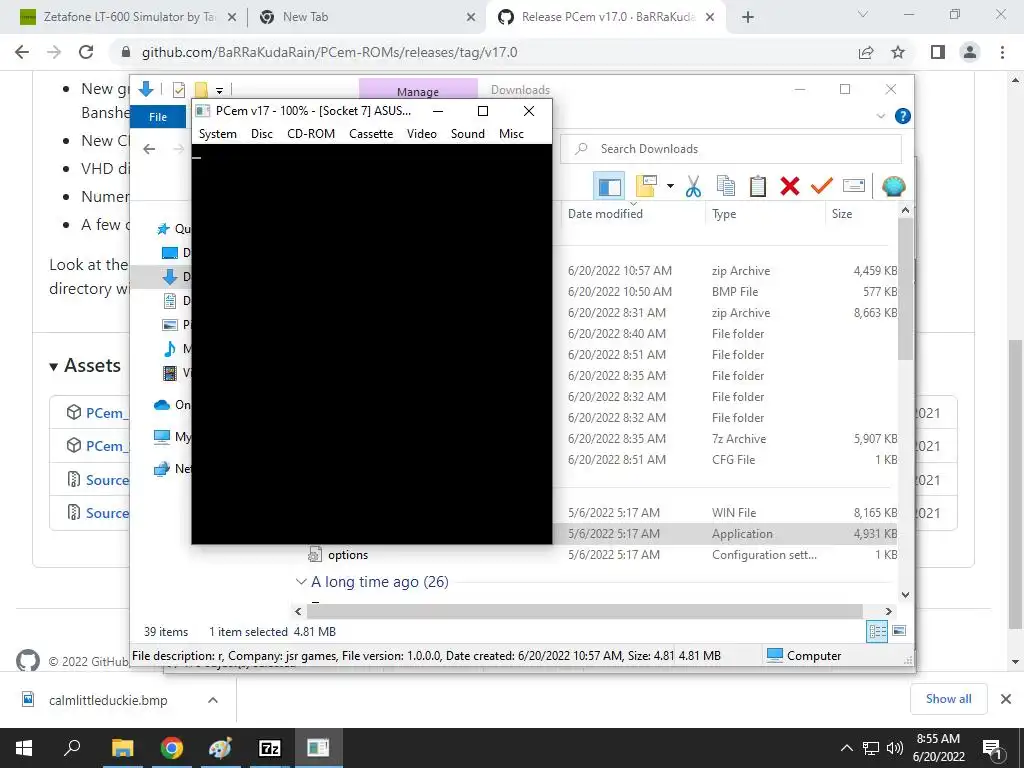
Task: Click the yellow folder icon in quick access toolbar
Action: [x=201, y=90]
